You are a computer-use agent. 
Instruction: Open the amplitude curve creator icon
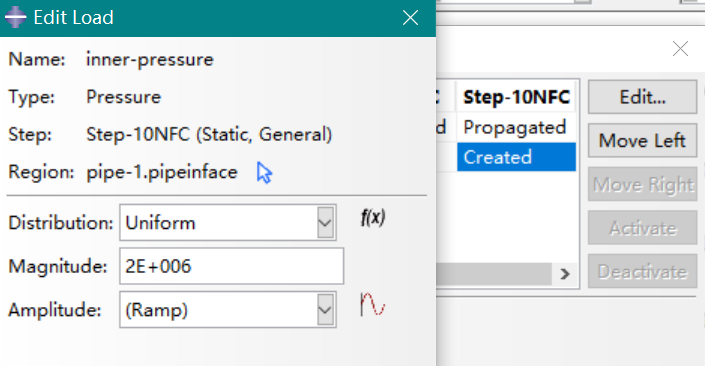pos(373,305)
